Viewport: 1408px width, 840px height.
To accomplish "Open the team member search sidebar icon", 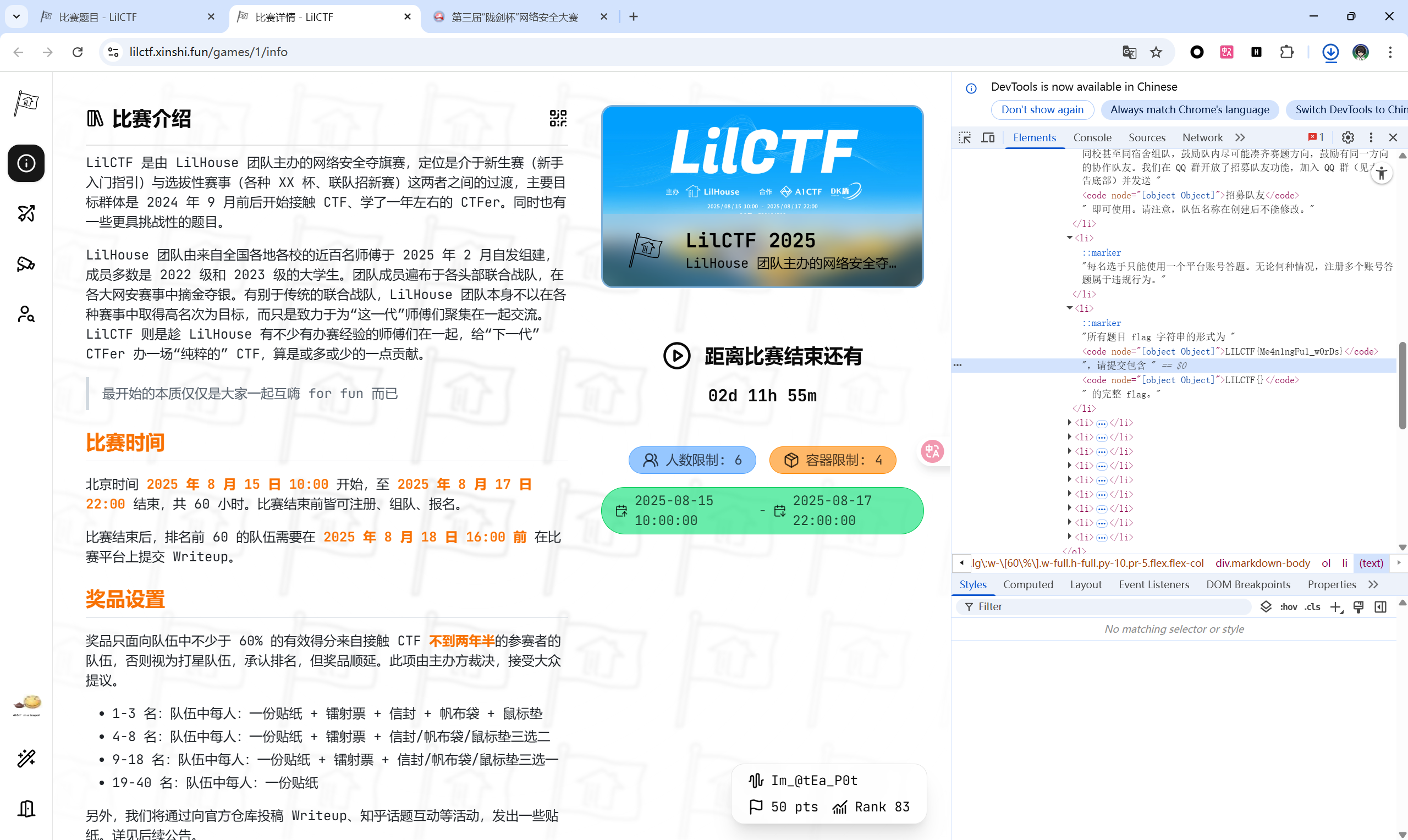I will pos(26,314).
